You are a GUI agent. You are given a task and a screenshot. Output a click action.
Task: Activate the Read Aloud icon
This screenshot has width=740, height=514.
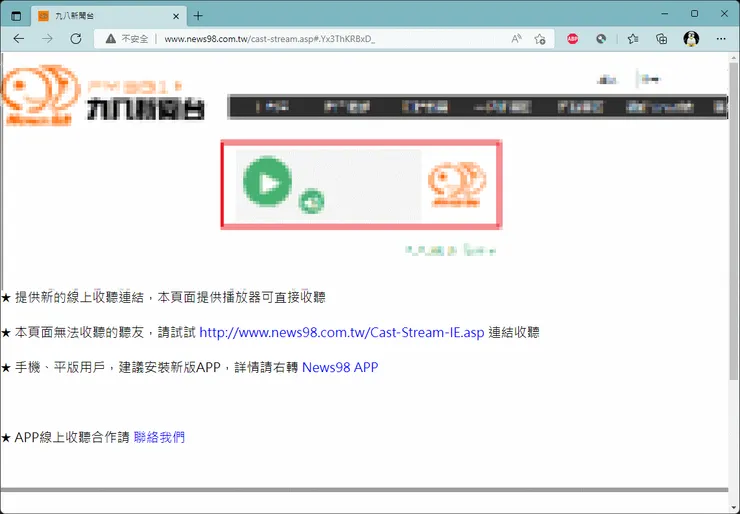click(x=516, y=39)
